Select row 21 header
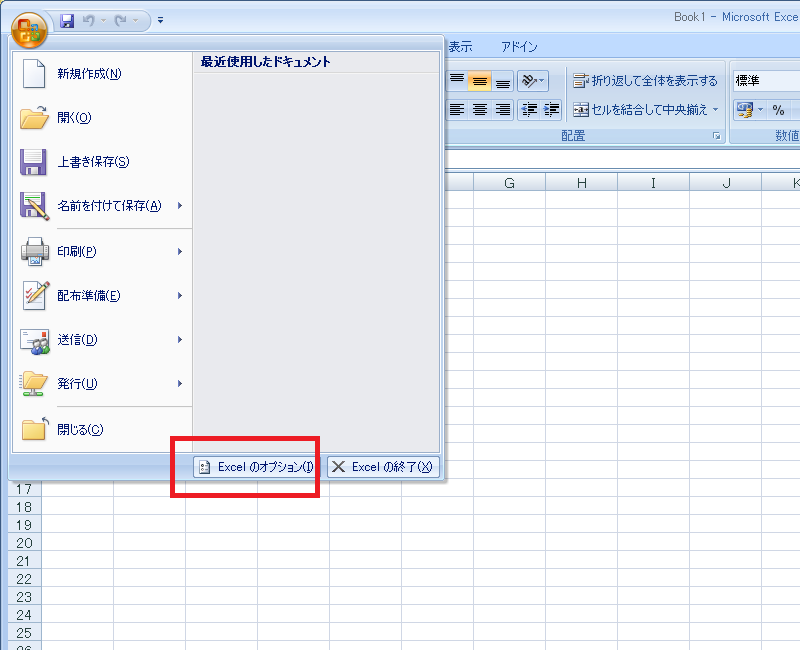The height and width of the screenshot is (650, 800). (x=24, y=561)
